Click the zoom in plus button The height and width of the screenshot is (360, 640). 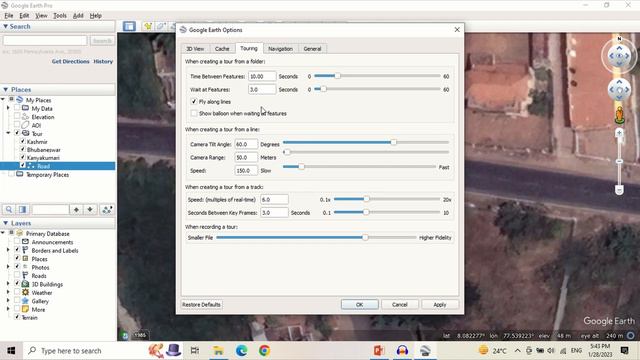[619, 133]
